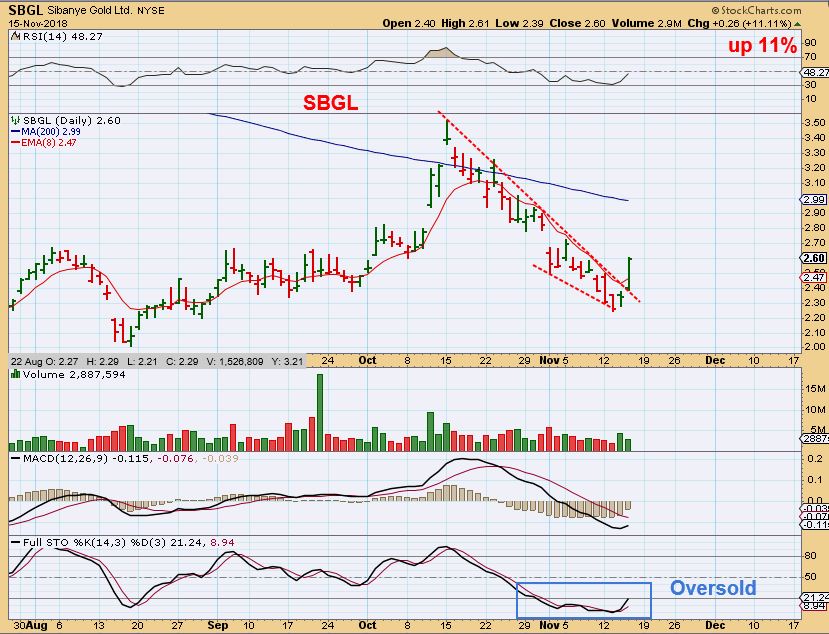Click 'Y: 3.21' in the data readout
This screenshot has width=829, height=634.
point(287,362)
